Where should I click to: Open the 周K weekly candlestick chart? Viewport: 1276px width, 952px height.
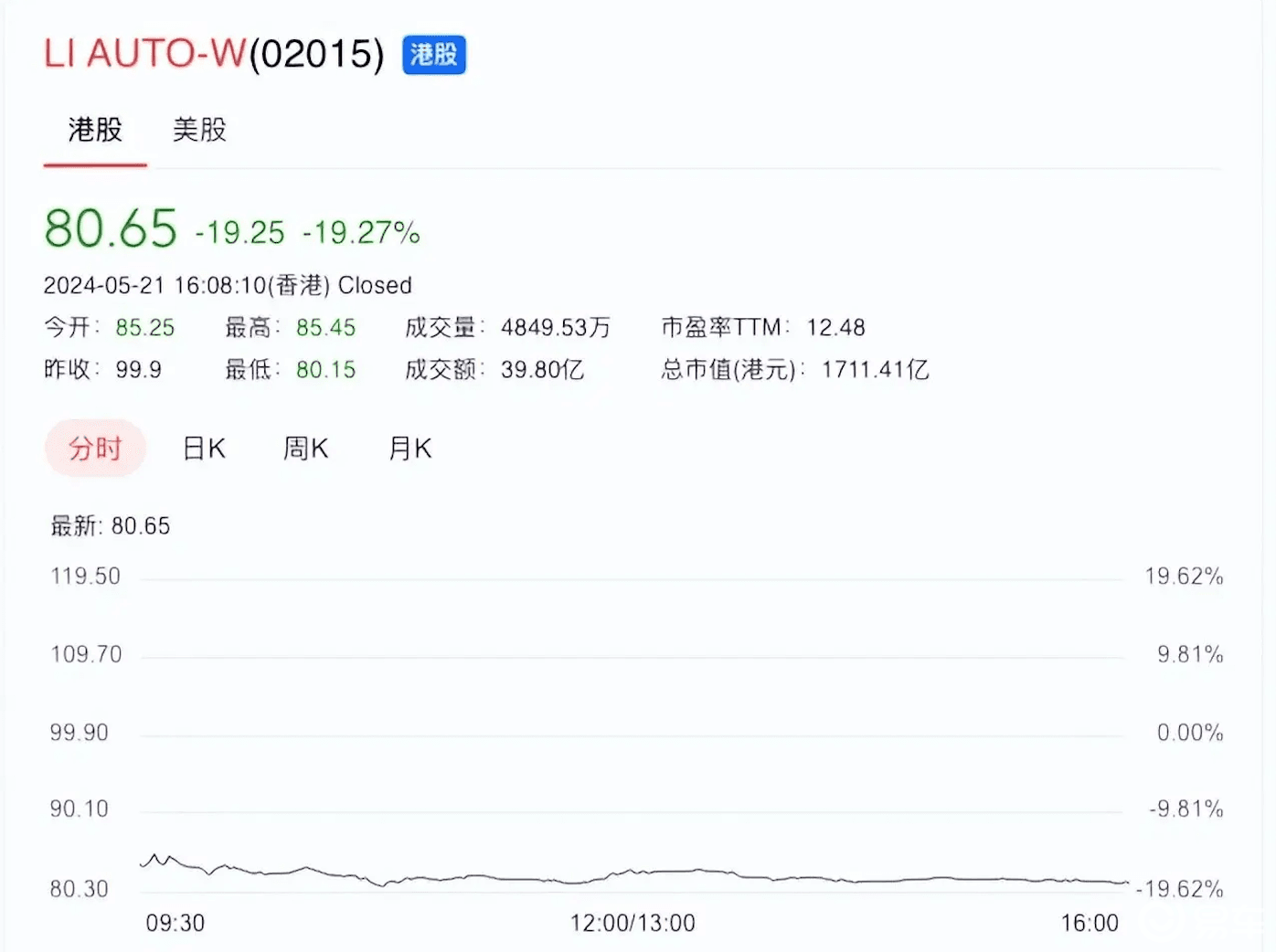tap(305, 449)
